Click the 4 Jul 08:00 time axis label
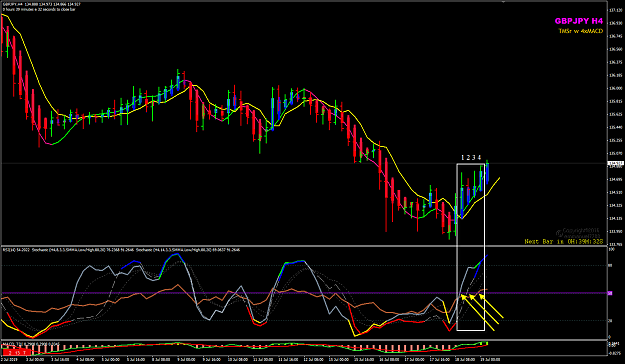Screen dimensions: 625x364 pyautogui.click(x=85, y=360)
